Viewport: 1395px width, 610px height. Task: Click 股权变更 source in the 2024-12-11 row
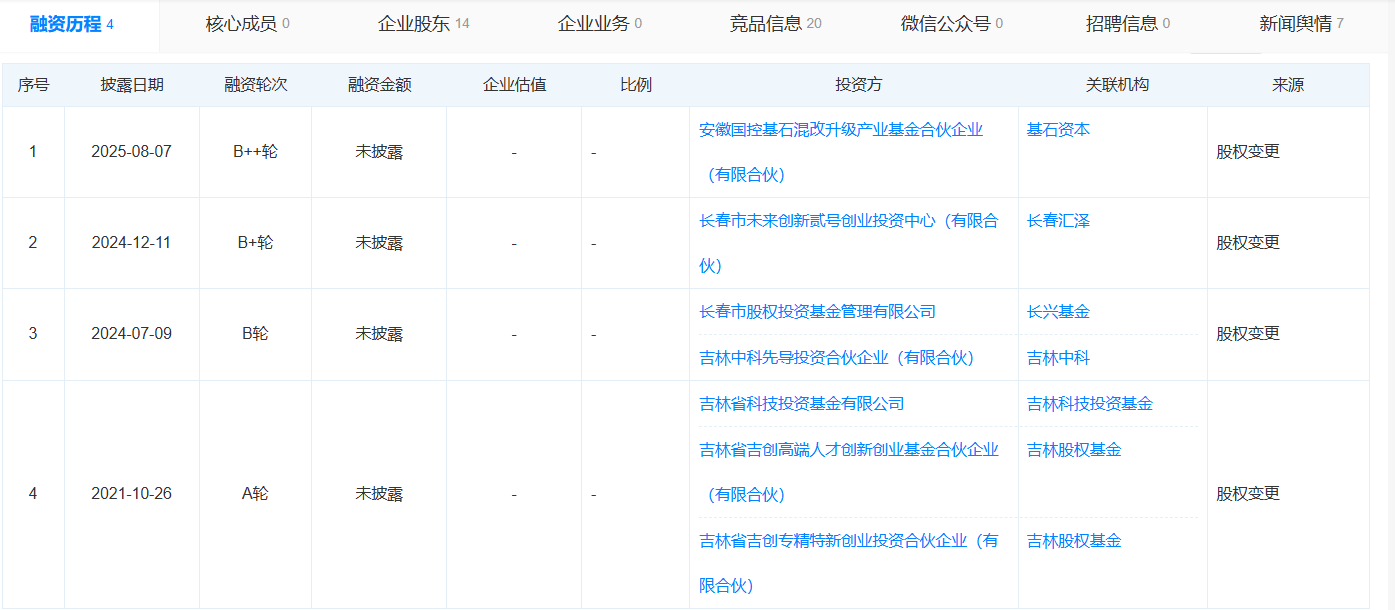(x=1248, y=243)
